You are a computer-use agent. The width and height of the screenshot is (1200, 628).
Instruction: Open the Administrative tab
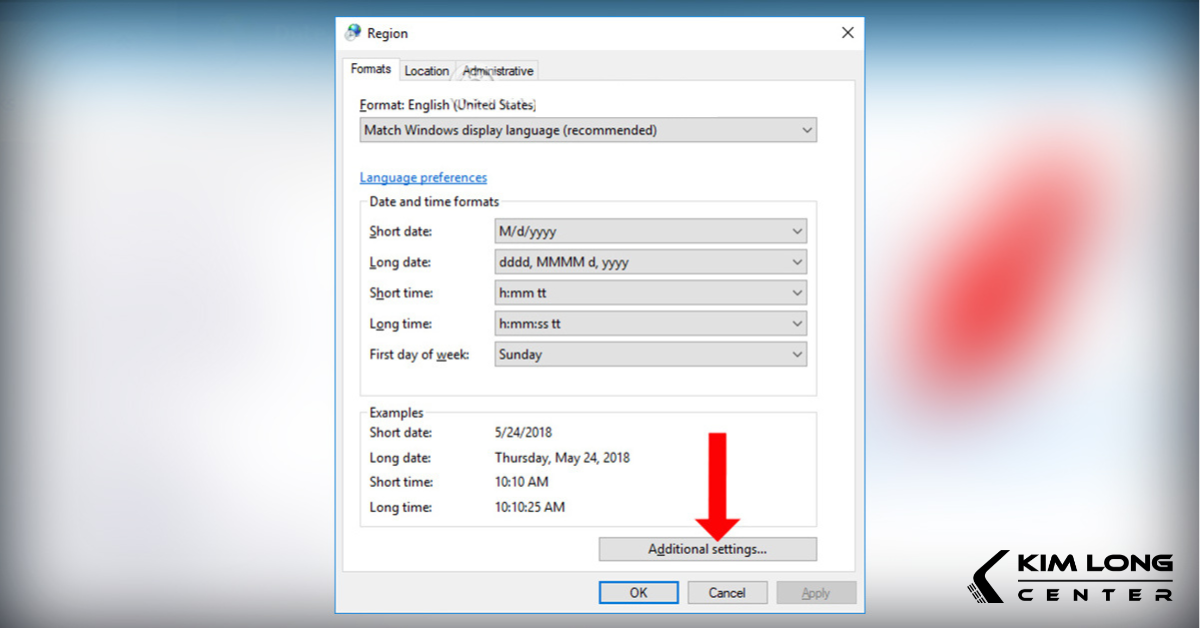[x=497, y=71]
